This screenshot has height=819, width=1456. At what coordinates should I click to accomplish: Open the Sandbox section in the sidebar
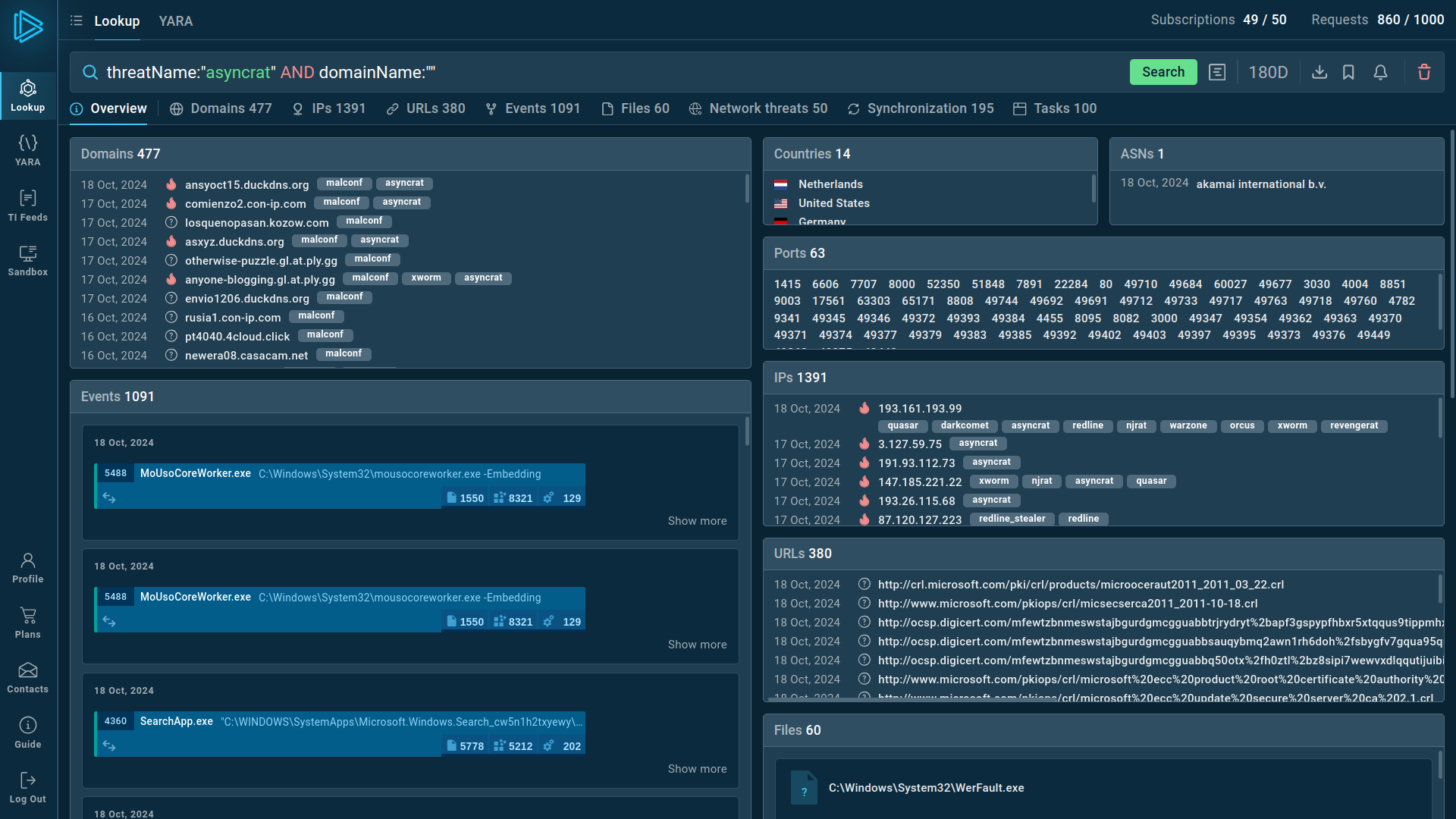click(x=28, y=261)
